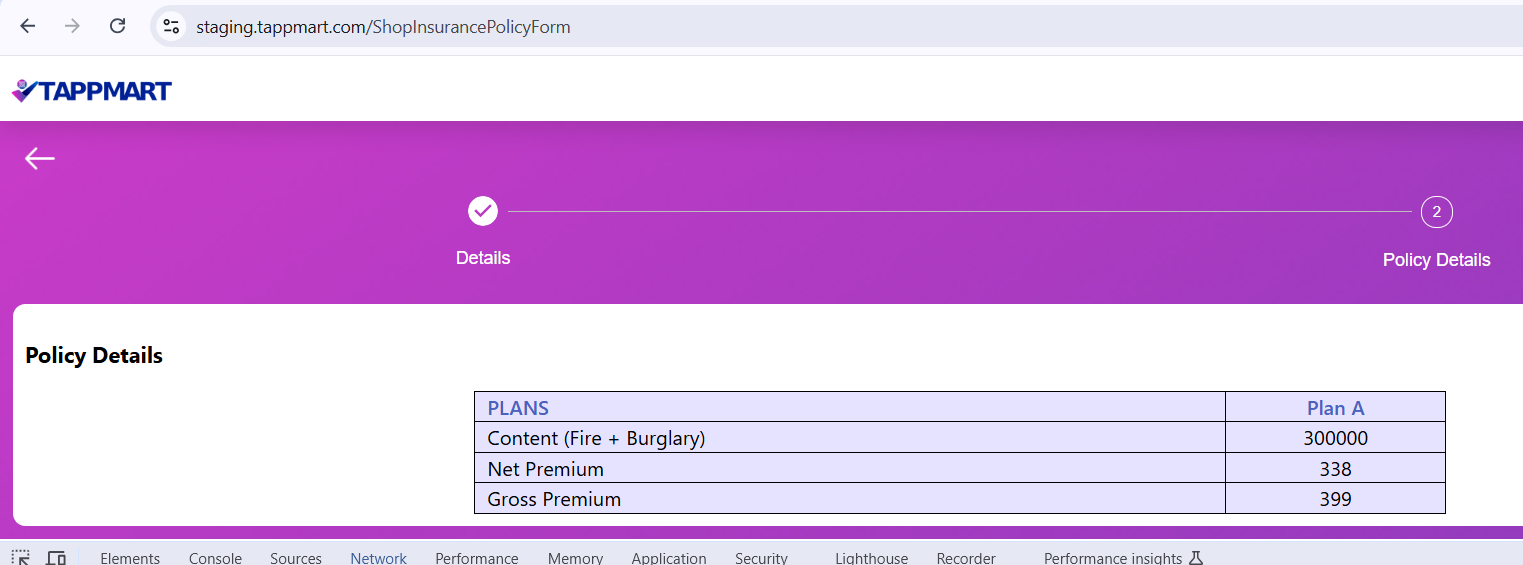The image size is (1523, 565).
Task: Select the Network tab
Action: click(378, 558)
